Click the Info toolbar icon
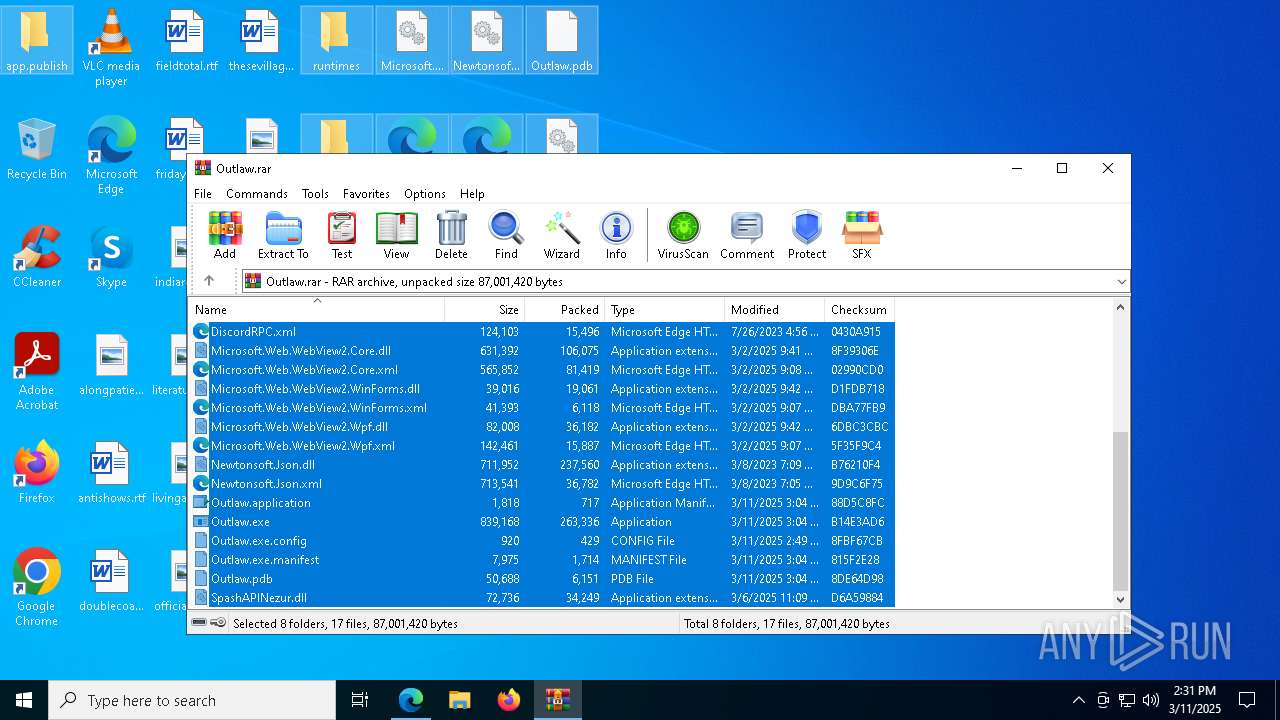1280x720 pixels. [616, 235]
